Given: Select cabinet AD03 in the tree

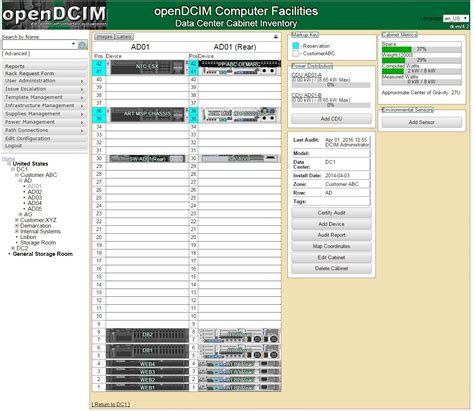Looking at the screenshot, I should click(35, 197).
